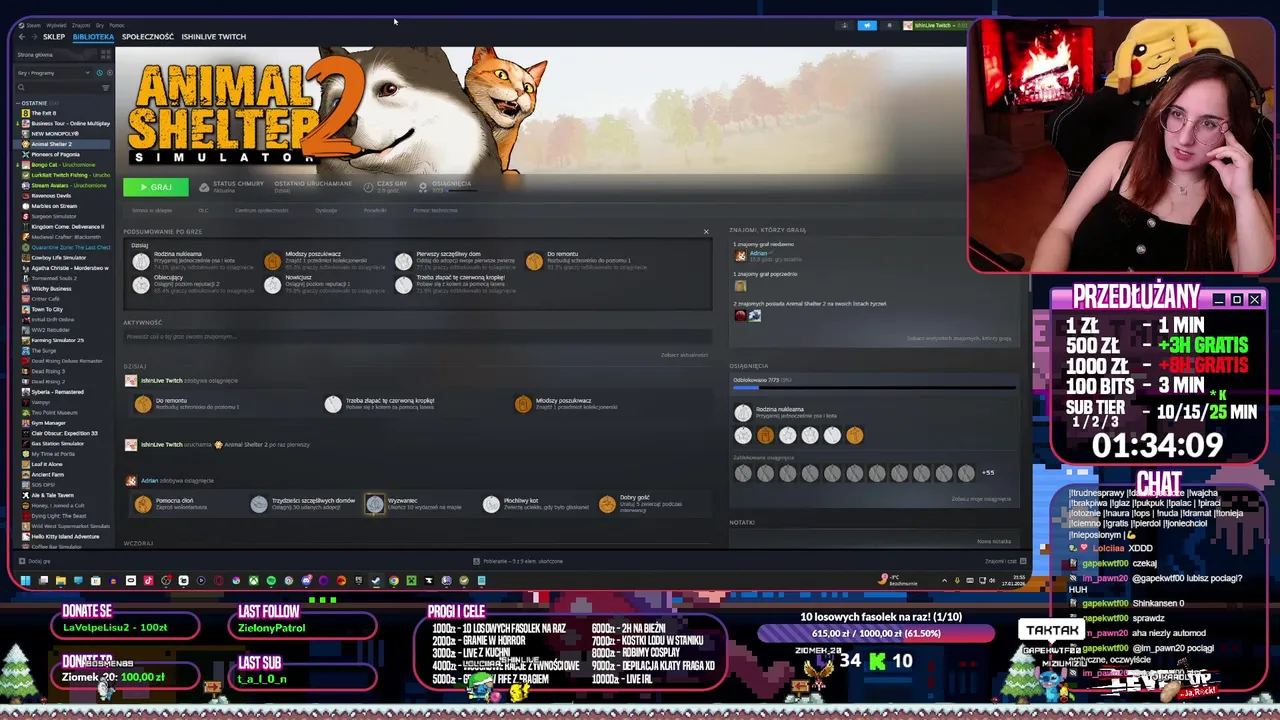Click the ready-to-play filter icon
Viewport: 1280px width, 720px height.
pyautogui.click(x=110, y=73)
